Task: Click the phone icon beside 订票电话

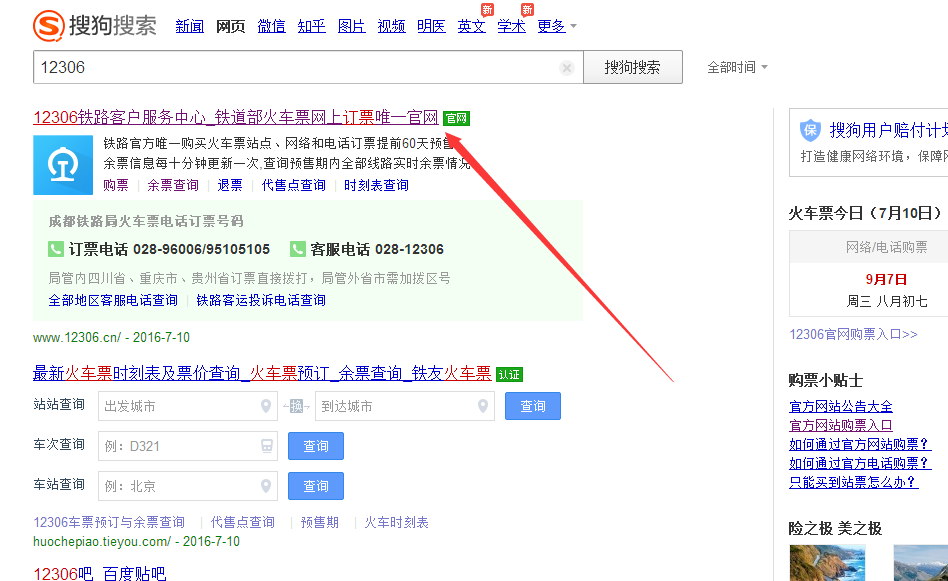Action: (x=56, y=249)
